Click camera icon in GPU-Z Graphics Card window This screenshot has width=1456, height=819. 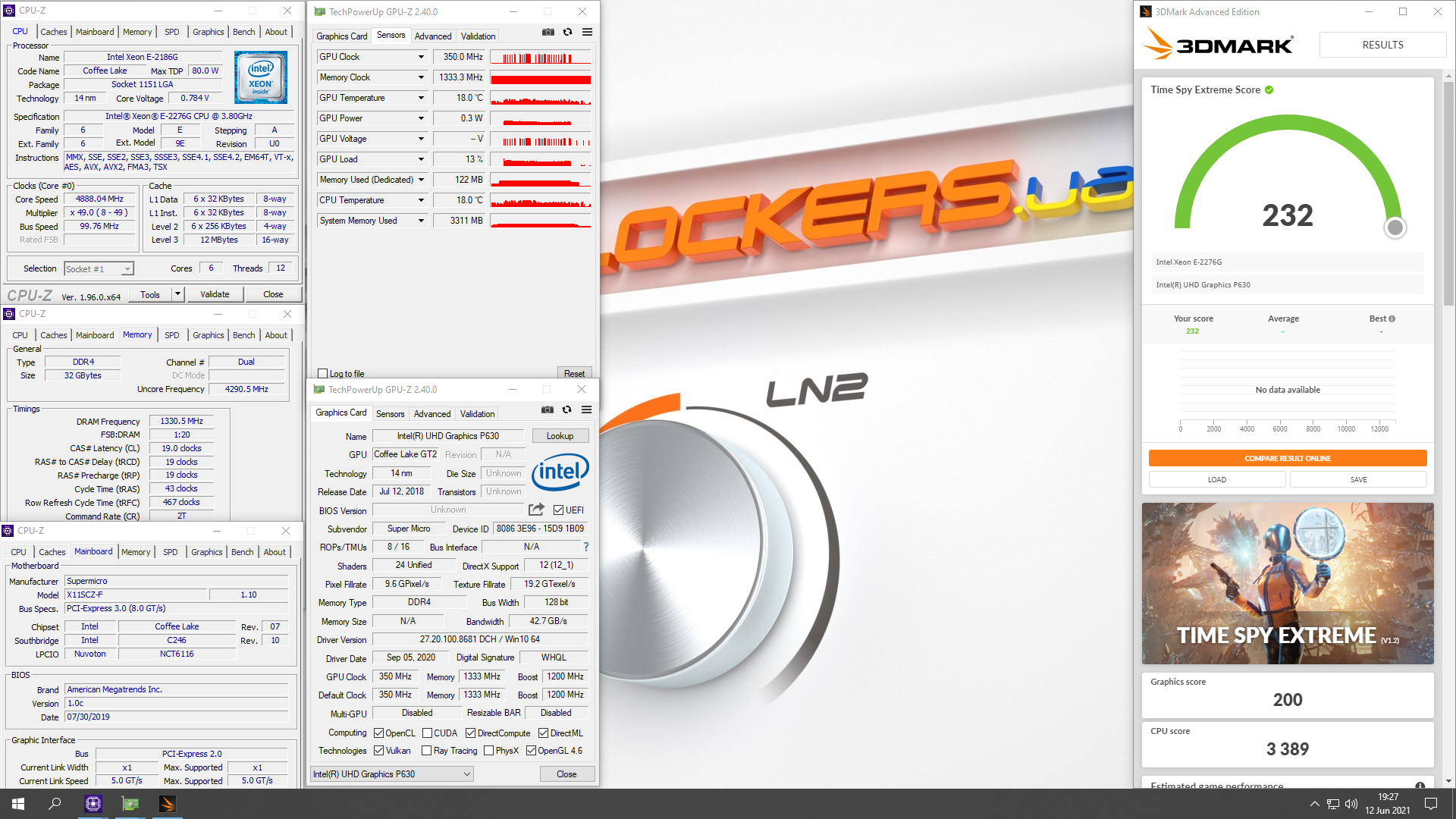(x=548, y=410)
